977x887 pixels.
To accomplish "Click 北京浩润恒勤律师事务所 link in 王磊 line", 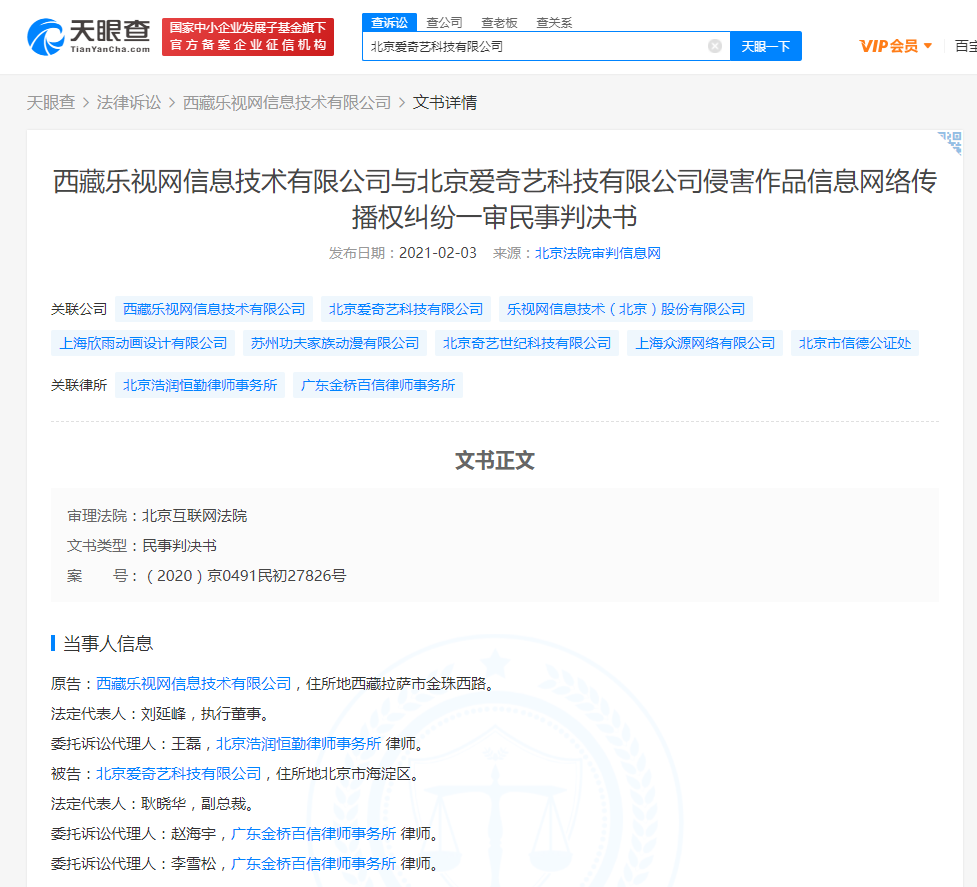I will click(298, 743).
